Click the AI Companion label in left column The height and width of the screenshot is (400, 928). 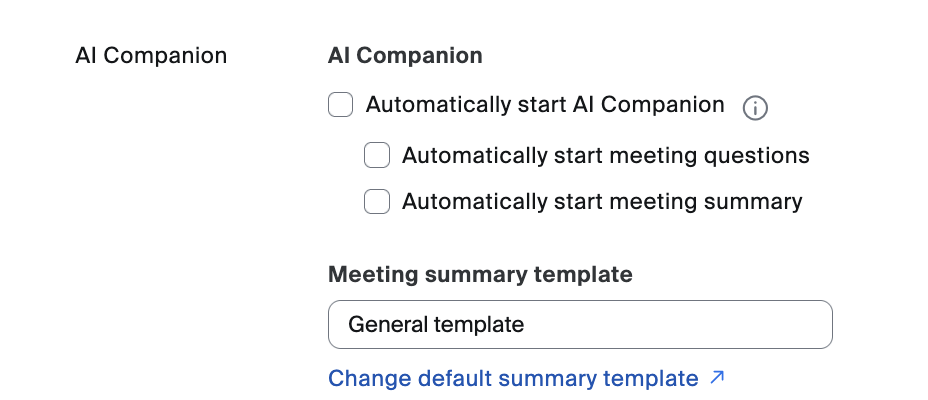(x=151, y=56)
